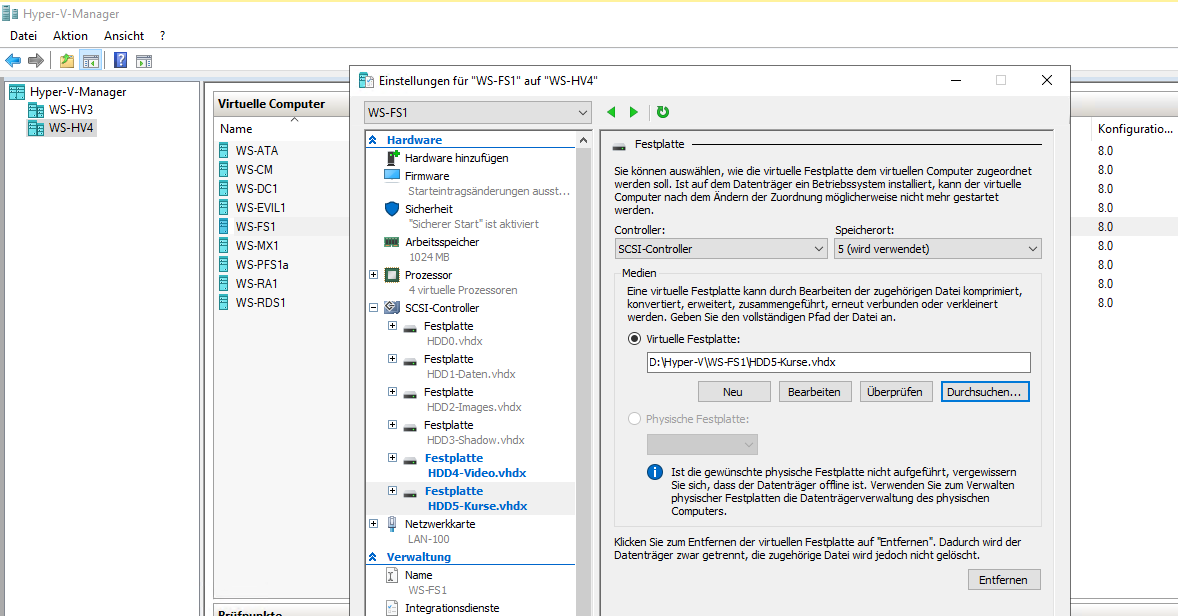The height and width of the screenshot is (616, 1178).
Task: Click the green refresh icon in settings dialog
Action: click(x=663, y=112)
